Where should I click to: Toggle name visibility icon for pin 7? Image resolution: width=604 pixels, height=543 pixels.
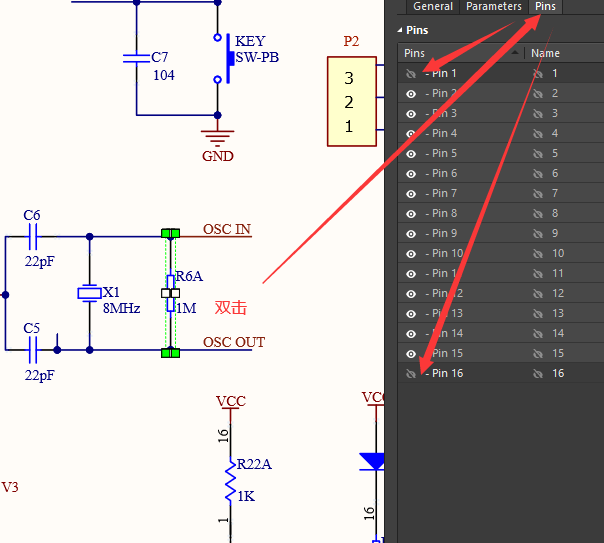(538, 194)
